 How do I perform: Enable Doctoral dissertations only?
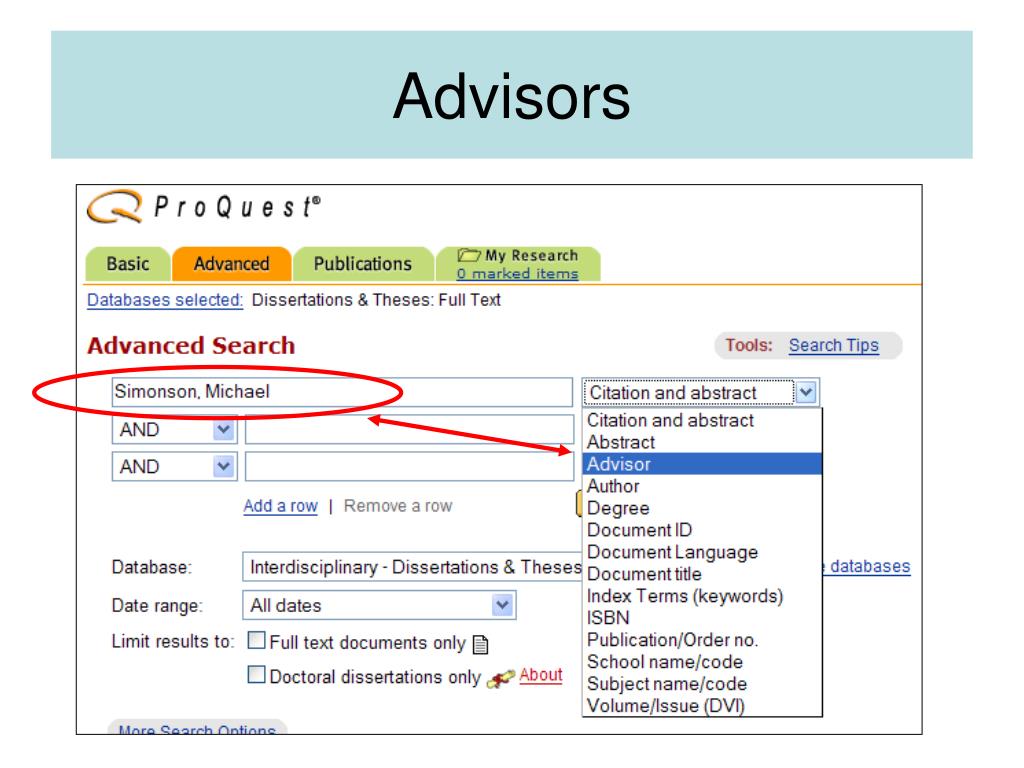[x=257, y=674]
